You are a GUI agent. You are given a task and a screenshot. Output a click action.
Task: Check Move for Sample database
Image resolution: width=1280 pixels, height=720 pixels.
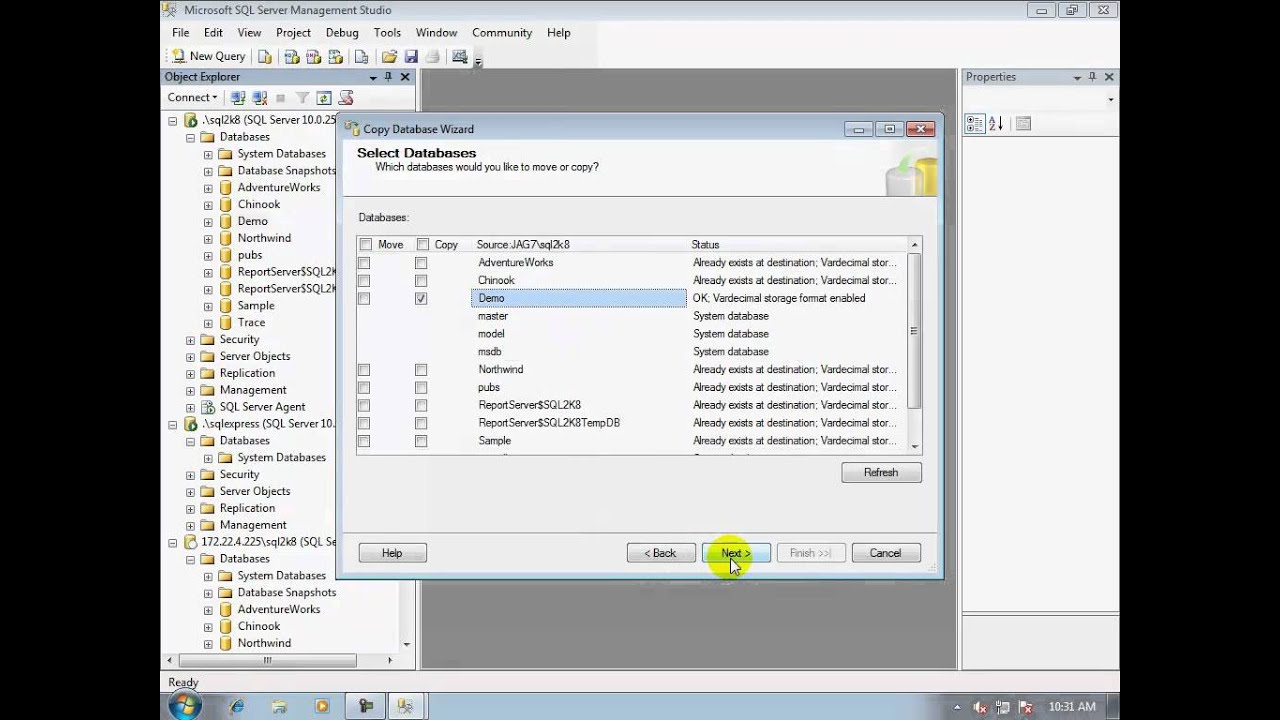pyautogui.click(x=364, y=441)
